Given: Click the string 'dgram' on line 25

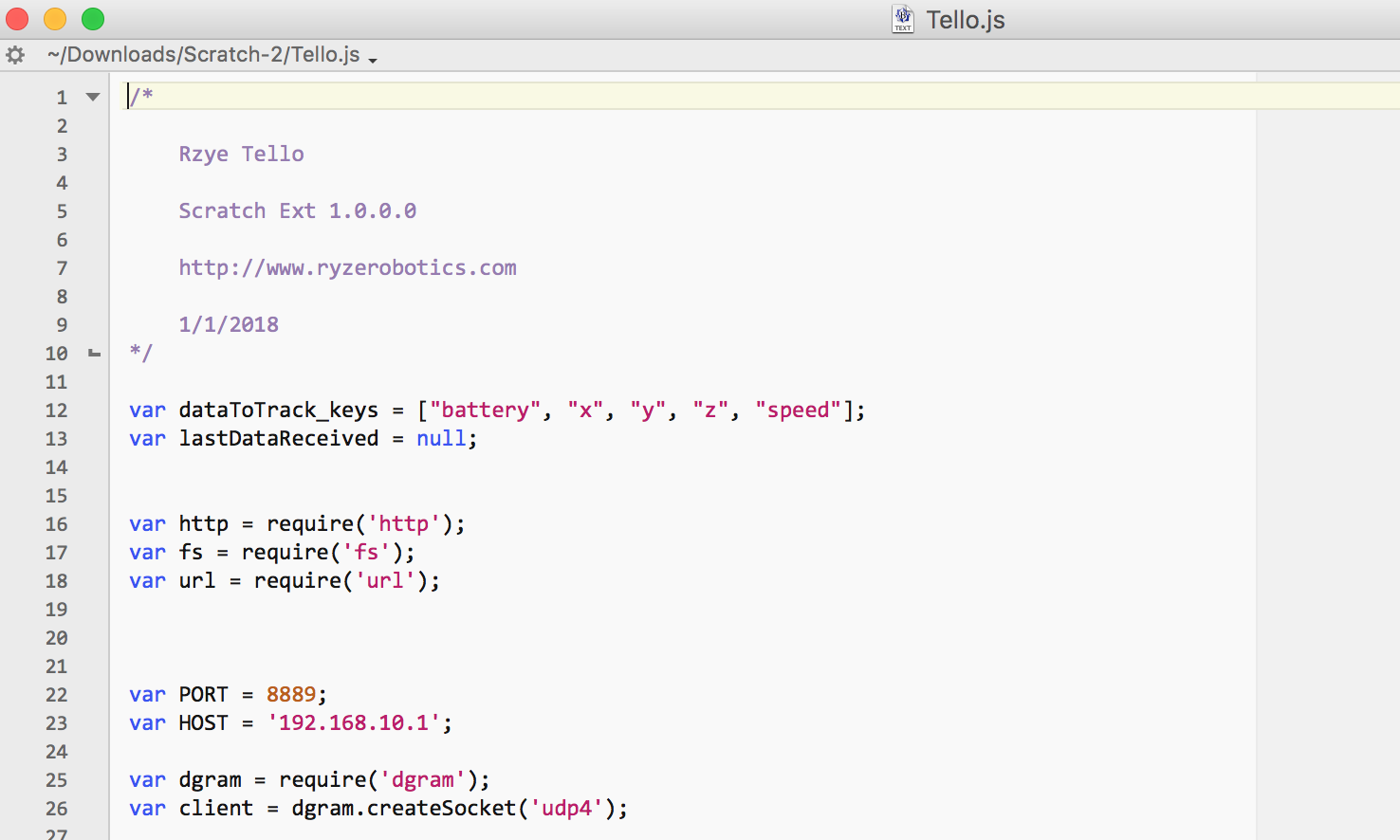Looking at the screenshot, I should pyautogui.click(x=422, y=779).
